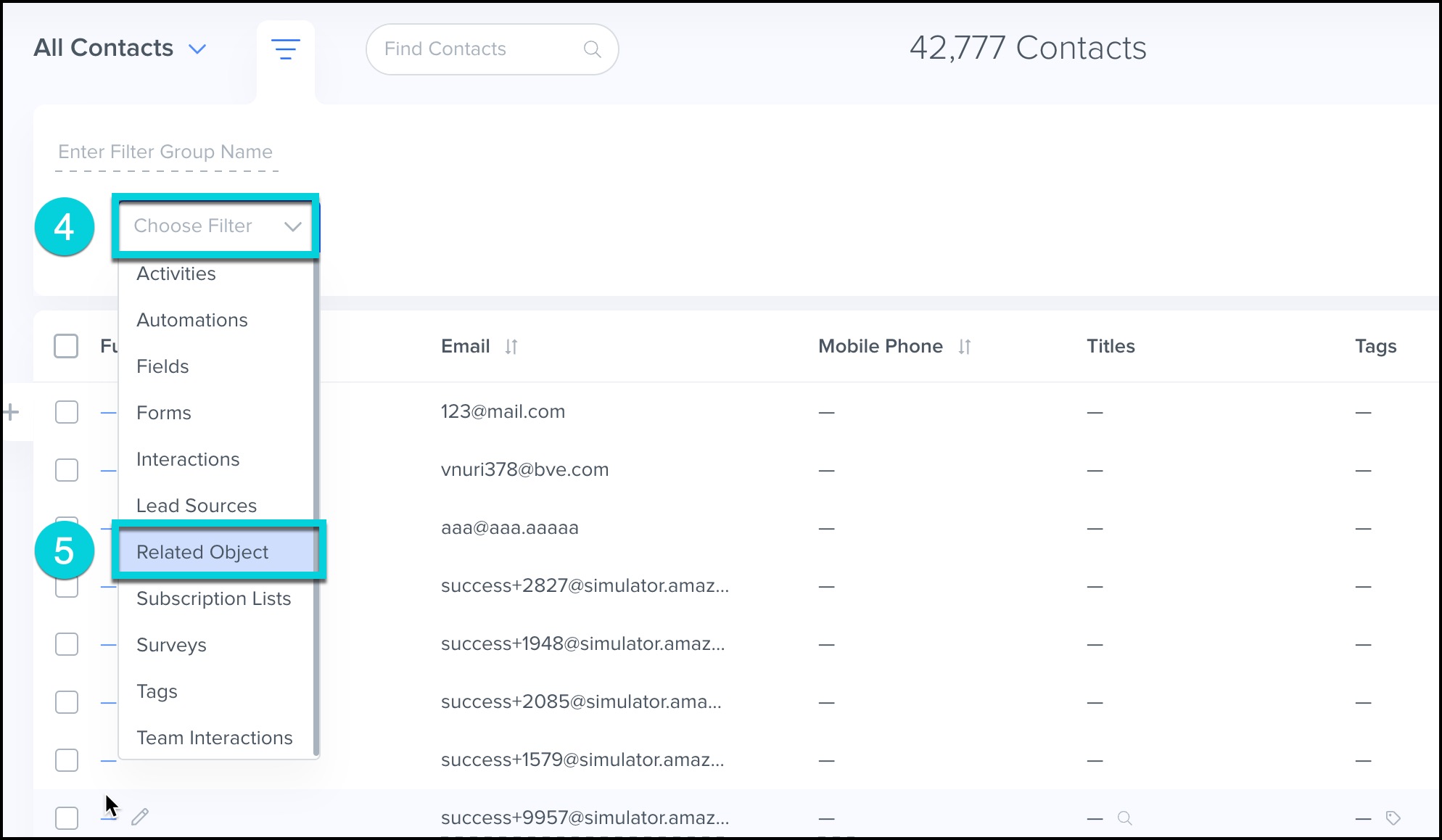Select the Lead Sources filter option
The height and width of the screenshot is (840, 1442).
[197, 506]
